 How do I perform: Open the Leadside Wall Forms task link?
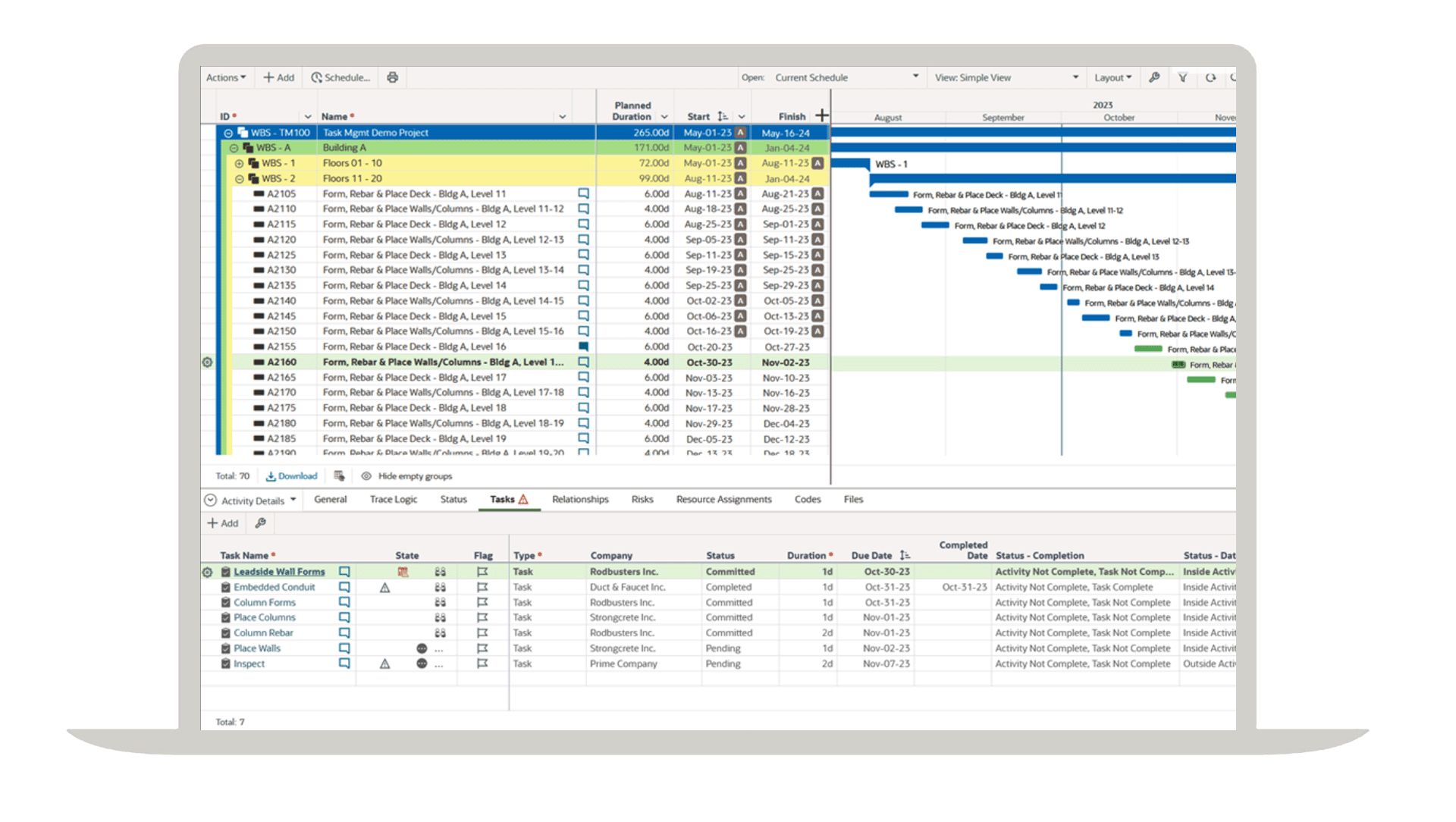coord(279,572)
